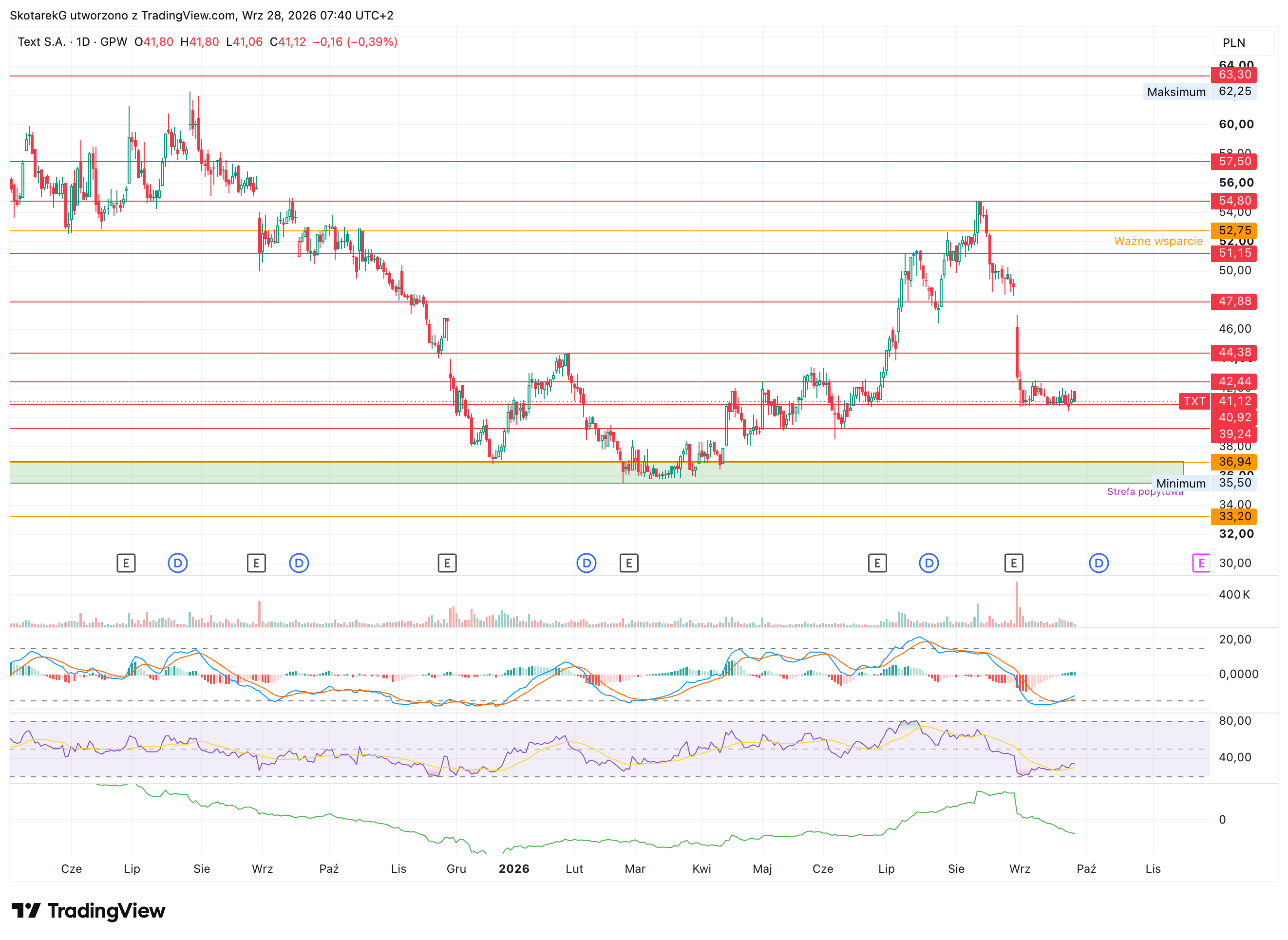Image resolution: width=1288 pixels, height=940 pixels.
Task: Click the TXT last price tag
Action: 1194,401
